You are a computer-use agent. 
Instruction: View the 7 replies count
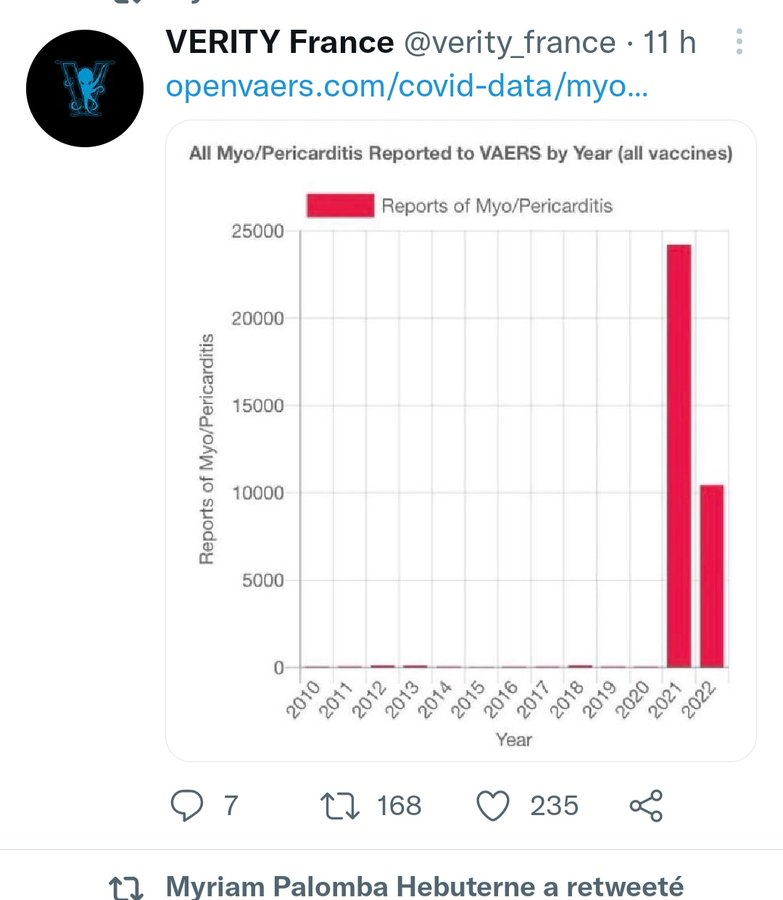pos(231,805)
